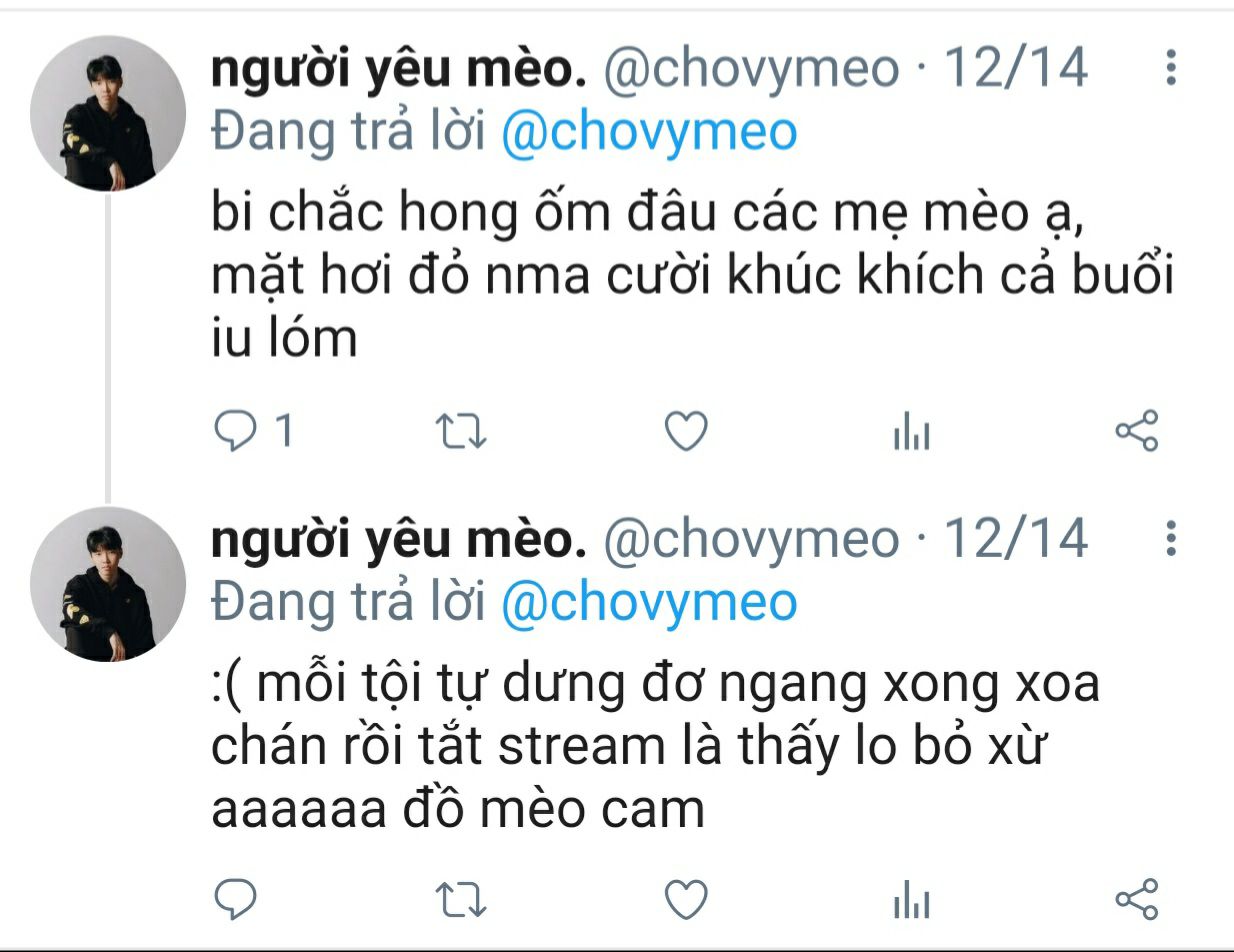This screenshot has width=1234, height=952.
Task: Open @chovymeo reply link in first tweet
Action: point(649,134)
